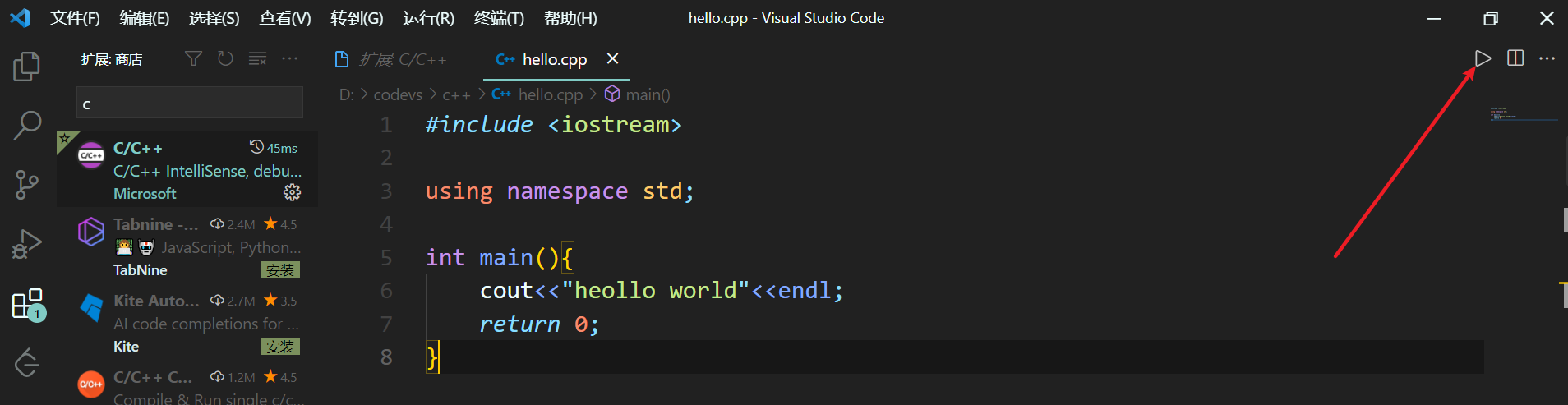The height and width of the screenshot is (405, 1568).
Task: Click line number 1 in gutter
Action: pyautogui.click(x=386, y=125)
